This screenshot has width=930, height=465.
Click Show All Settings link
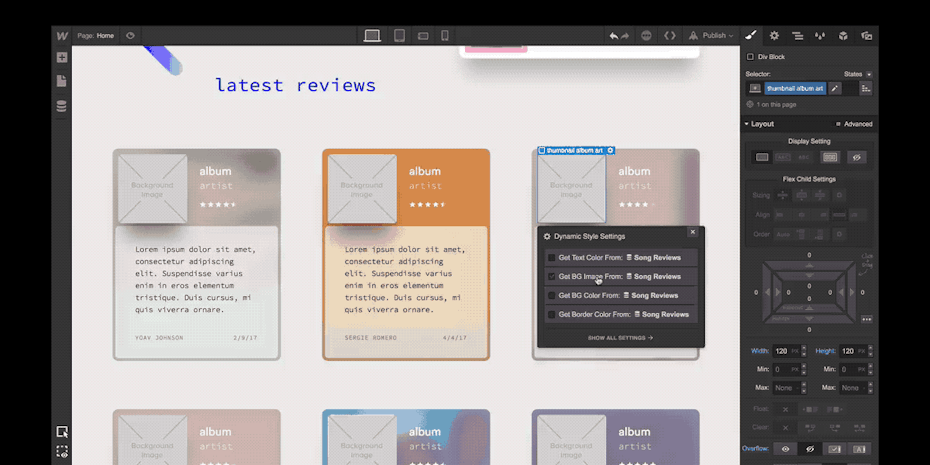pyautogui.click(x=620, y=338)
